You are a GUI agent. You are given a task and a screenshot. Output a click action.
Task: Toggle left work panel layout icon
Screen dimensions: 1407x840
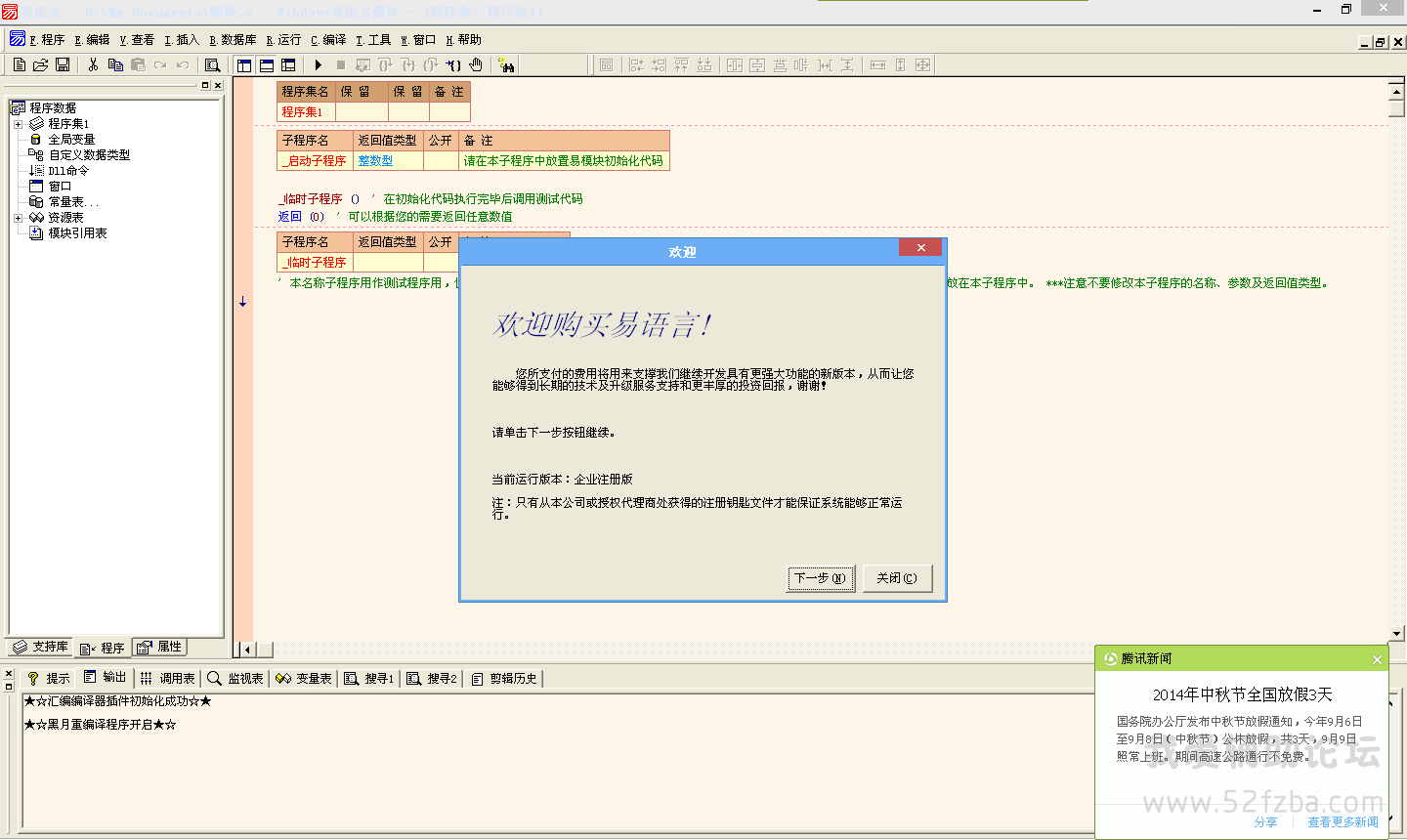click(244, 64)
